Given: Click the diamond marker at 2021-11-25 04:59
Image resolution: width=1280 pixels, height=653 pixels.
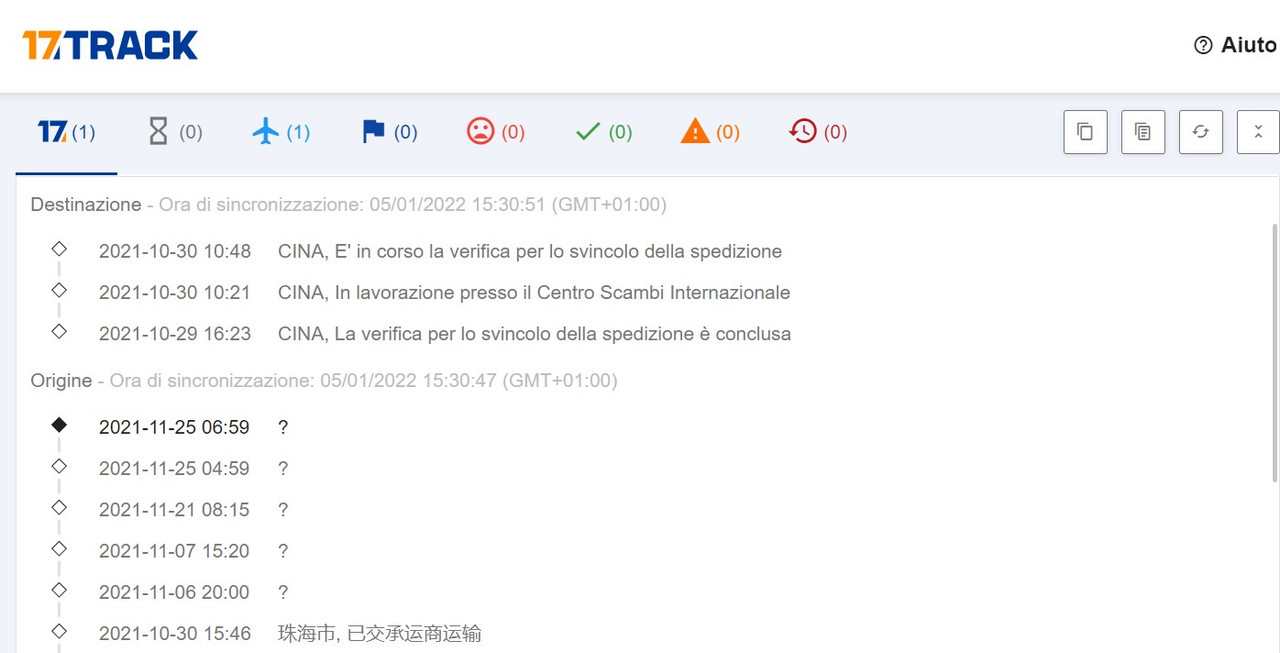Looking at the screenshot, I should pyautogui.click(x=59, y=466).
